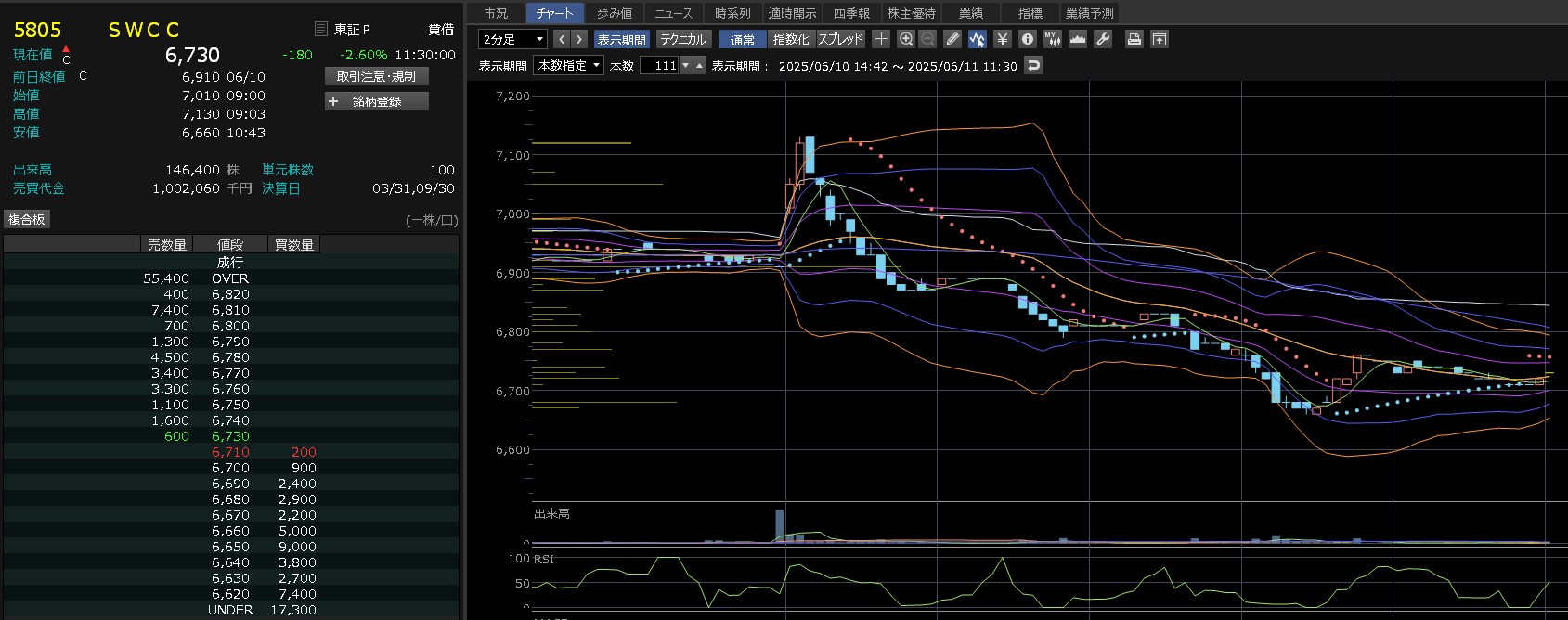Select 指数化 chart mode
1568x620 pixels.
point(791,39)
